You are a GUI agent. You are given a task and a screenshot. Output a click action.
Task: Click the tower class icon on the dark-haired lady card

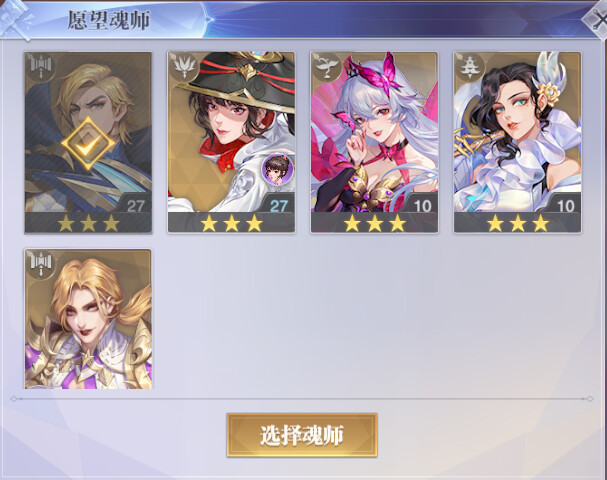click(469, 67)
